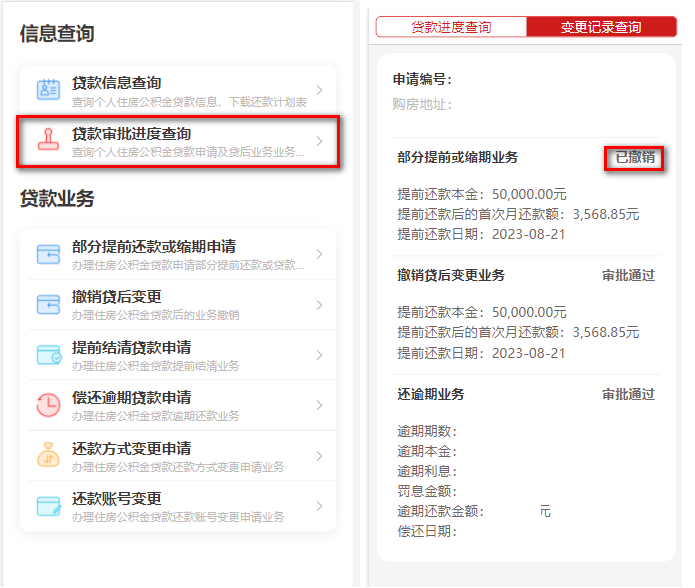The width and height of the screenshot is (695, 588).
Task: Click the red stamp icon for 贷款审批进度查询
Action: pyautogui.click(x=48, y=141)
